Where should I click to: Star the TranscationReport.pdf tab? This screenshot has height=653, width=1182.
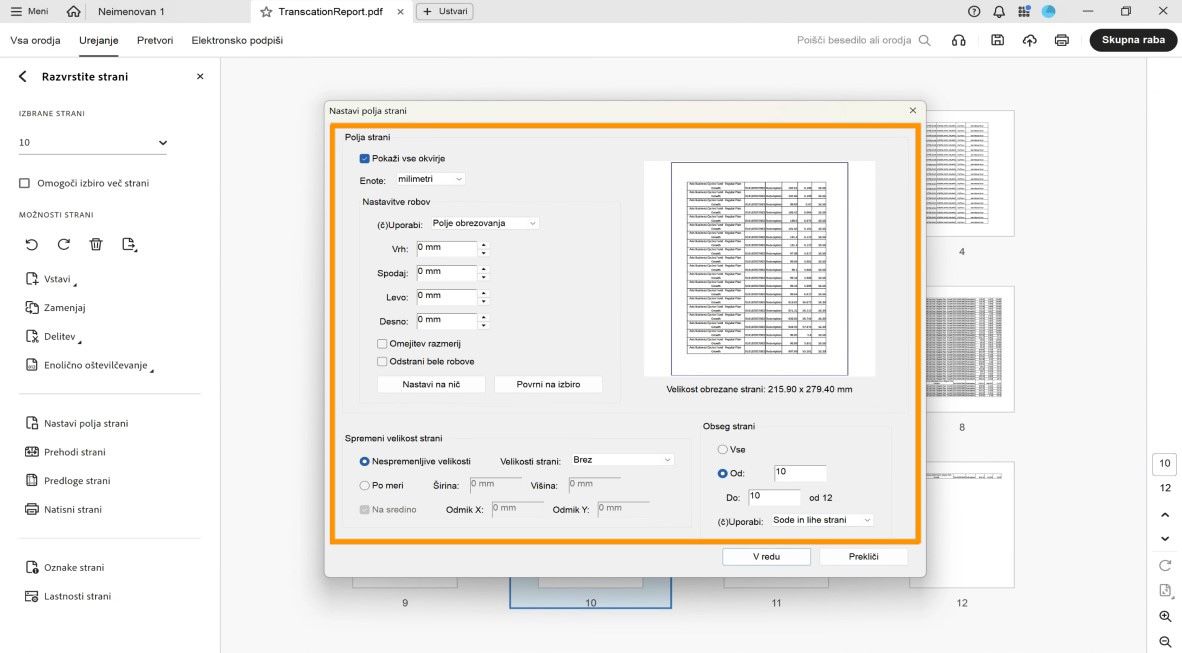pos(266,12)
